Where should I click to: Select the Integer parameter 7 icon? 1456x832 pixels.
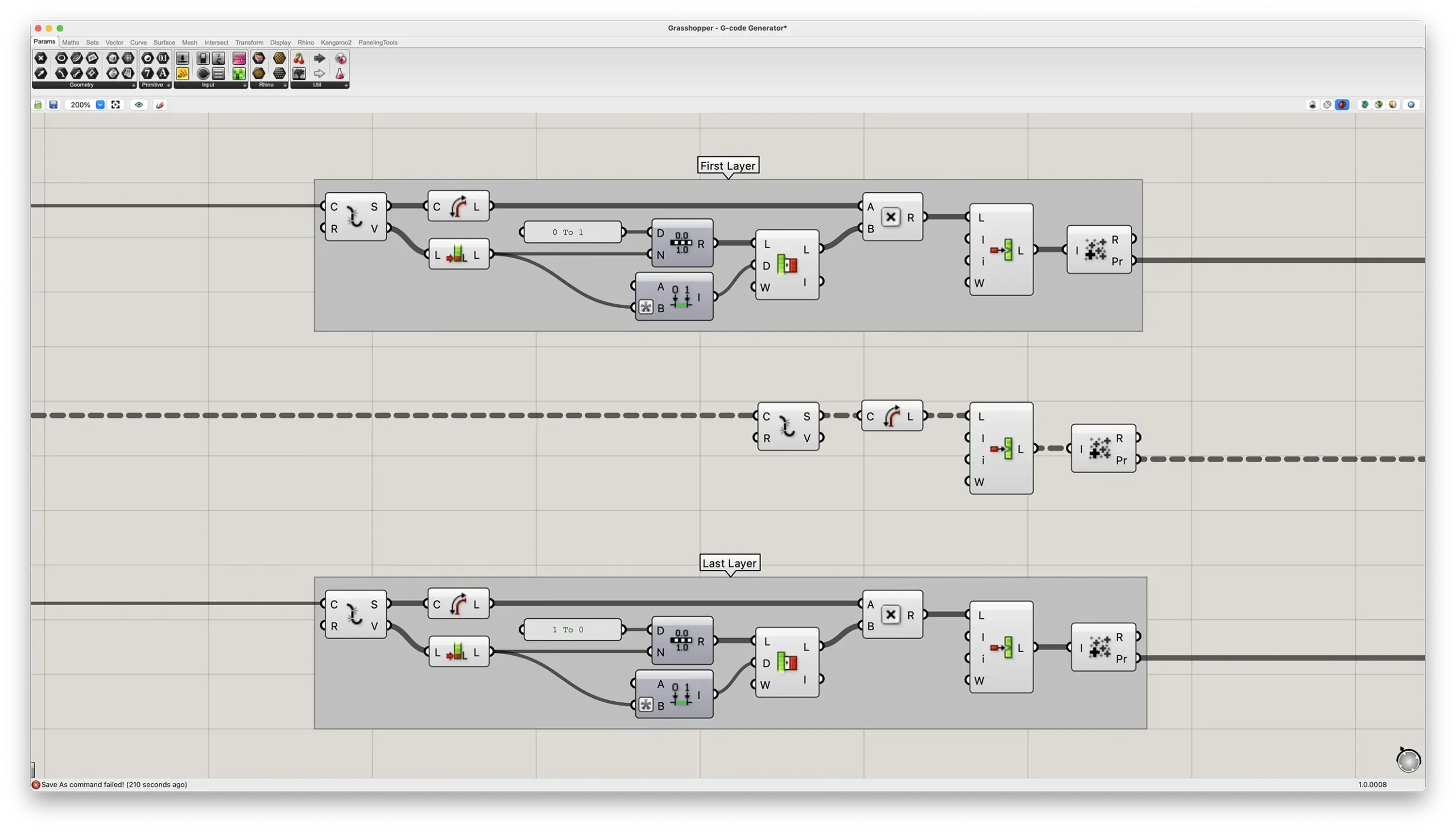pos(147,73)
